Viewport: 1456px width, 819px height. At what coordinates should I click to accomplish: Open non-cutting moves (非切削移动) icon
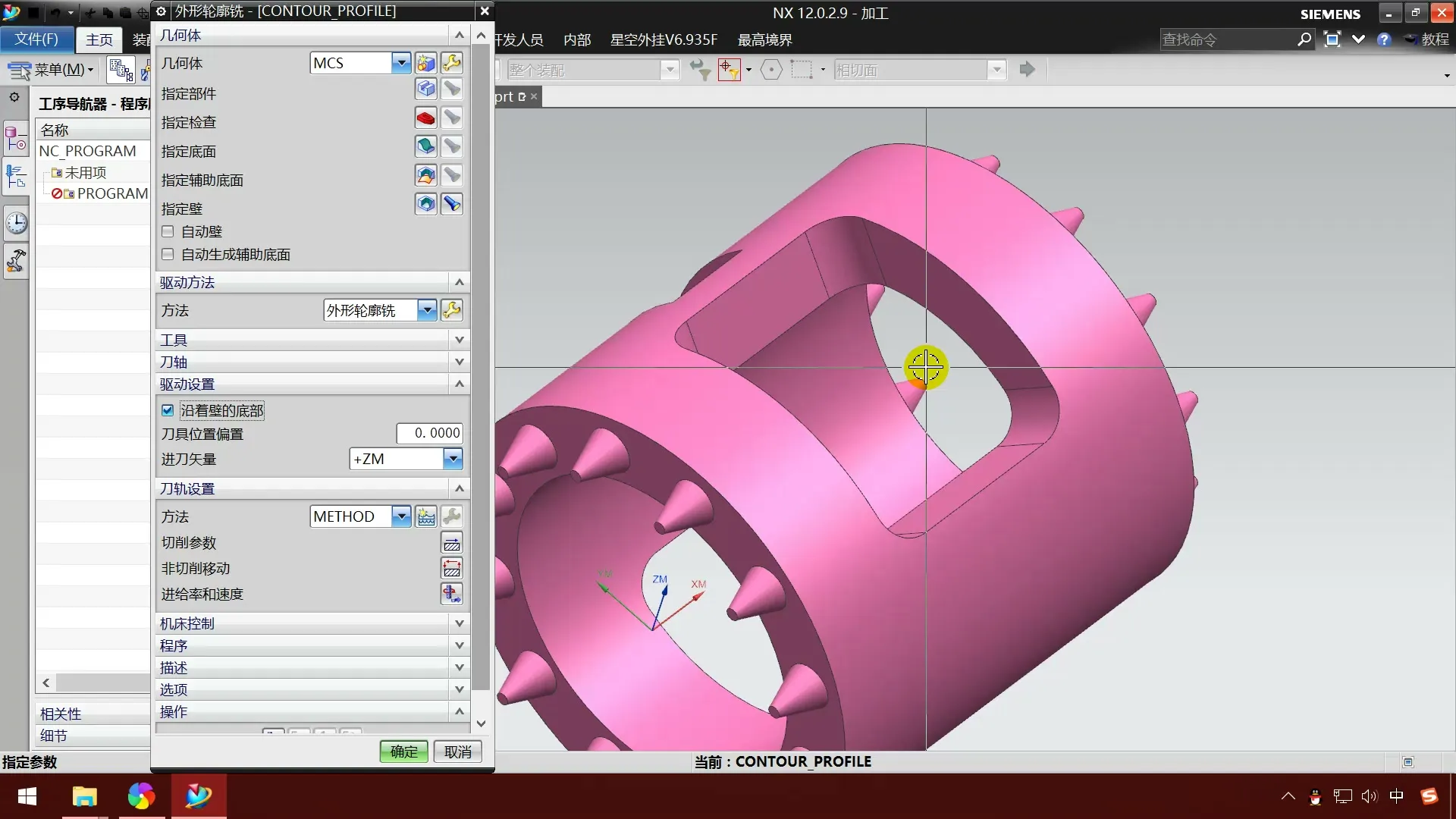pyautogui.click(x=452, y=568)
